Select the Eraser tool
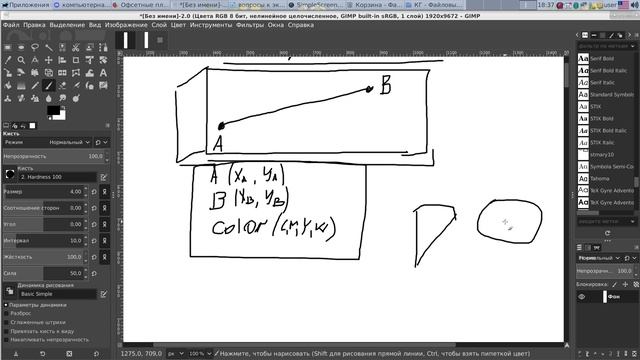640x360 pixels. tap(62, 86)
